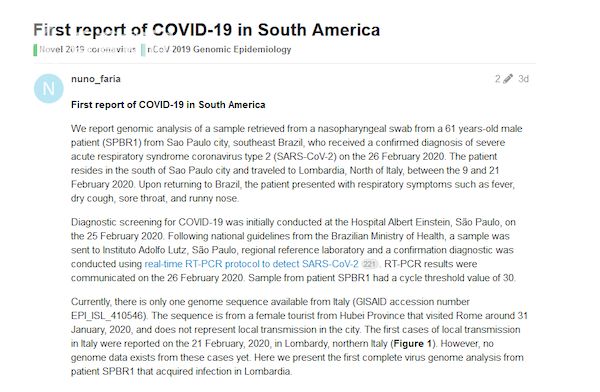Image resolution: width=600 pixels, height=392 pixels.
Task: Click the bold post heading under nuno_faria
Action: (x=168, y=105)
